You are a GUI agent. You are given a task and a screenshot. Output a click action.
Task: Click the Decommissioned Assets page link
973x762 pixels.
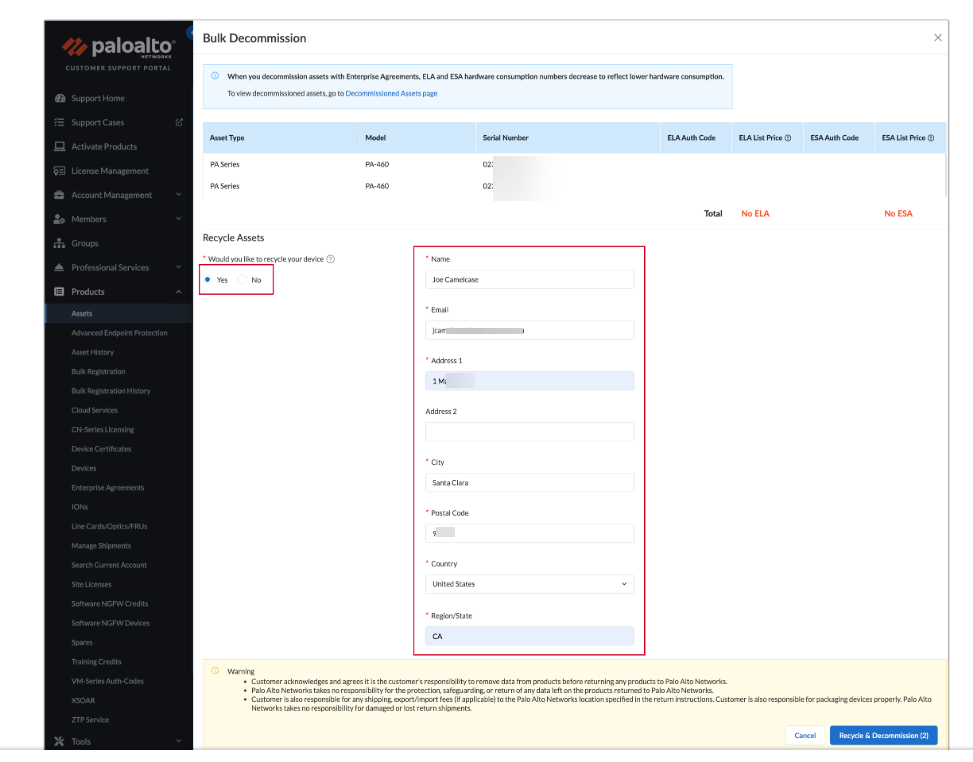391,94
